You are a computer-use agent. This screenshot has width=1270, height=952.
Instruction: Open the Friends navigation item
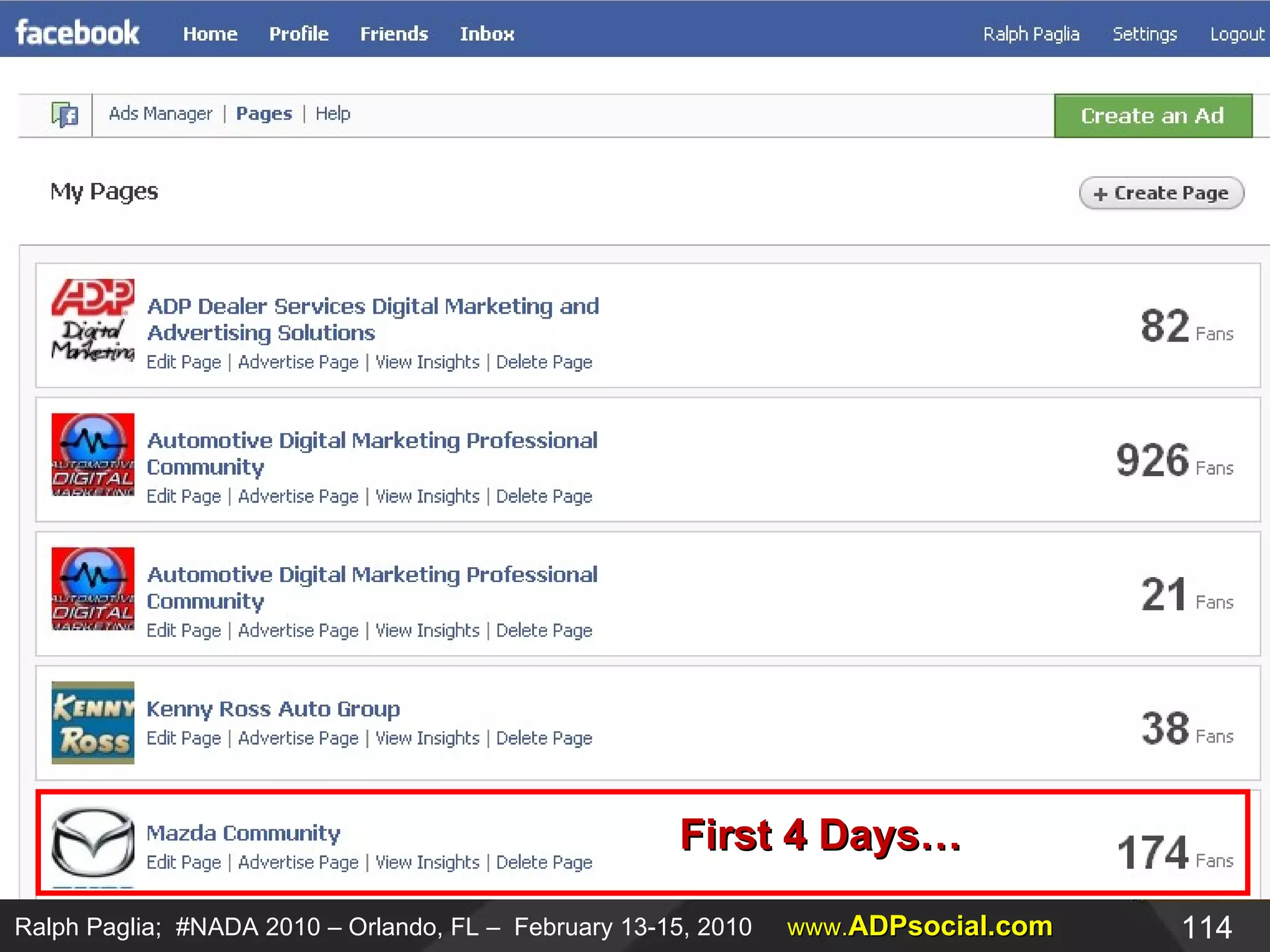[x=394, y=33]
